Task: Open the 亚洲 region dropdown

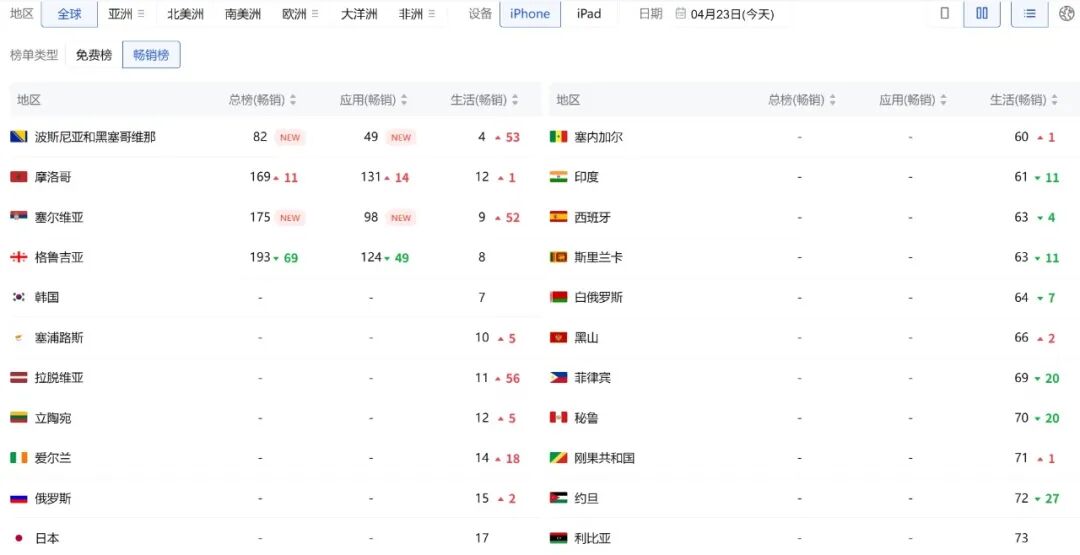Action: (126, 14)
